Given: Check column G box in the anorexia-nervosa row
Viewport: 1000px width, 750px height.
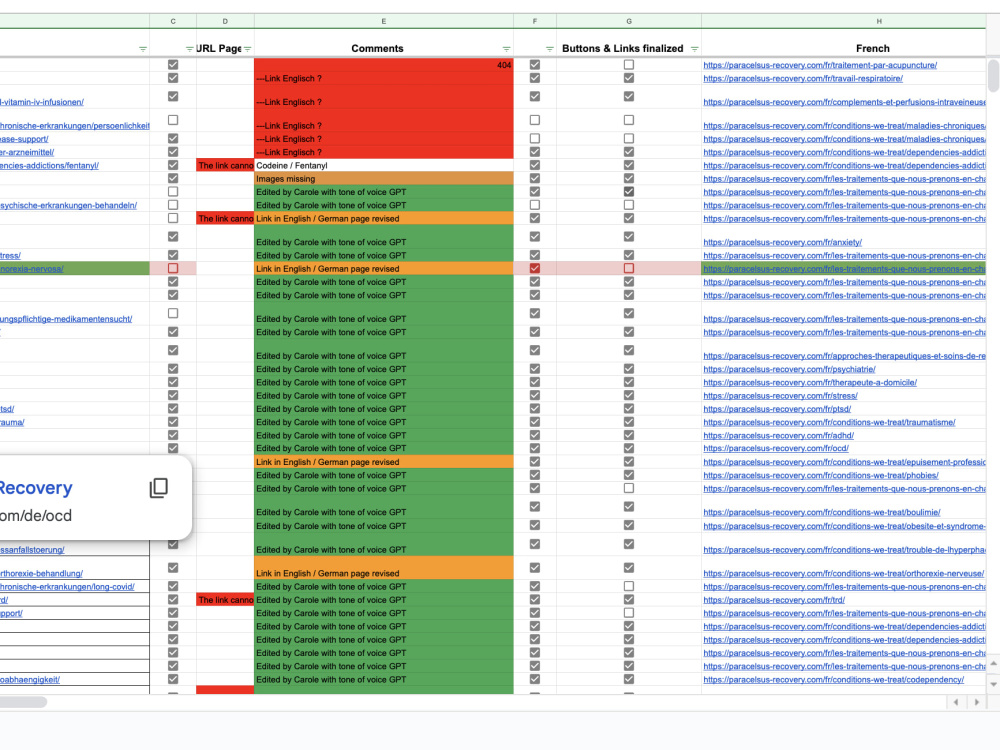Looking at the screenshot, I should point(629,268).
